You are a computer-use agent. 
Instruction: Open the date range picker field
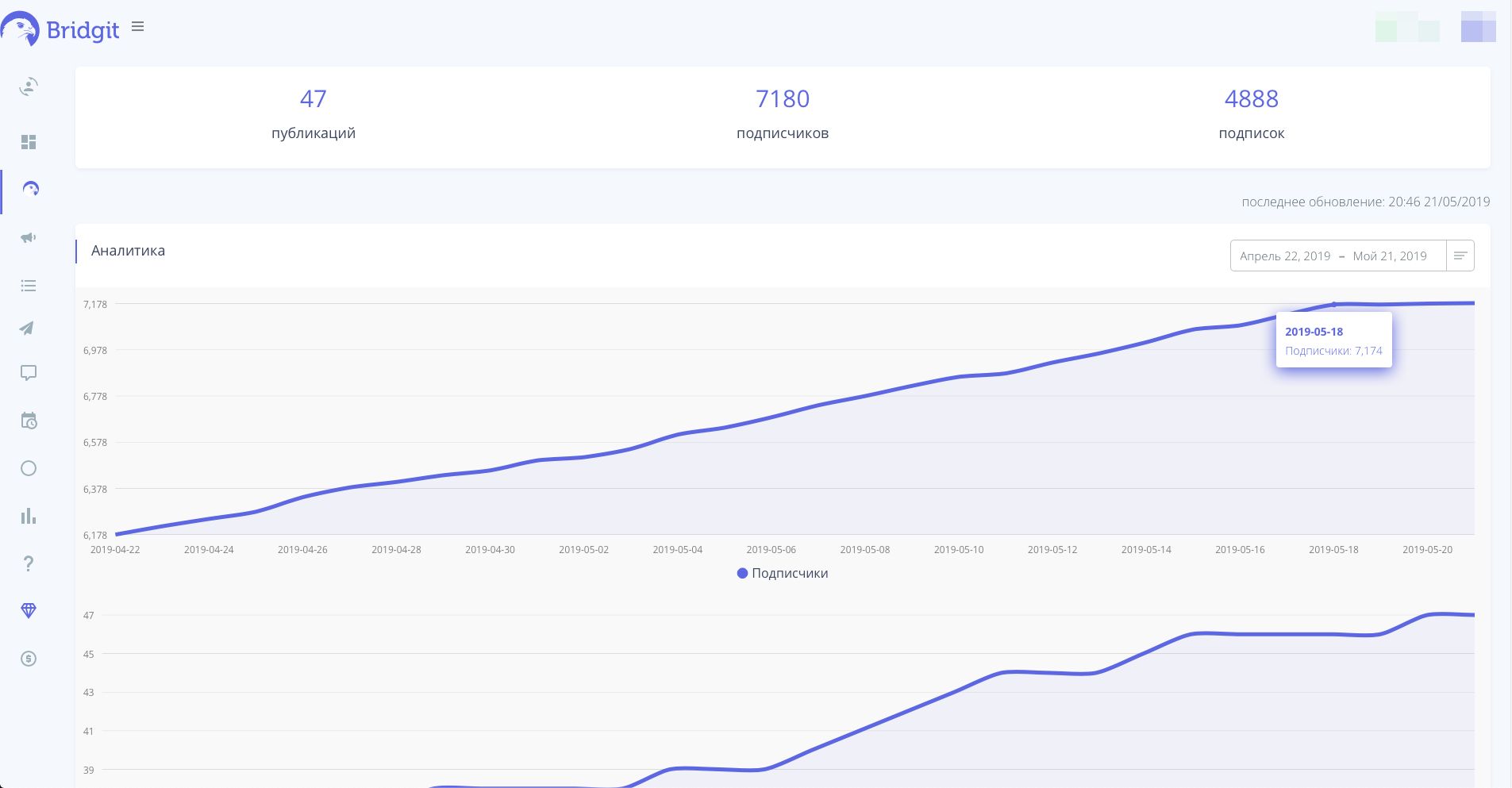[1337, 256]
